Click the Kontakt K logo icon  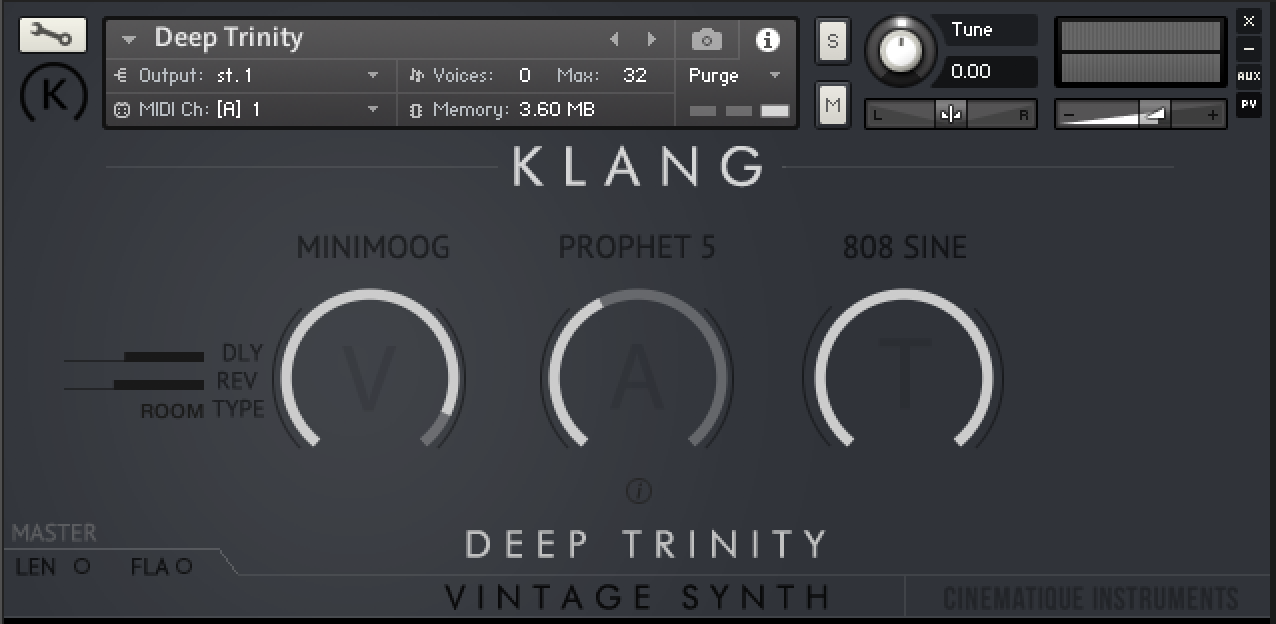pyautogui.click(x=53, y=95)
